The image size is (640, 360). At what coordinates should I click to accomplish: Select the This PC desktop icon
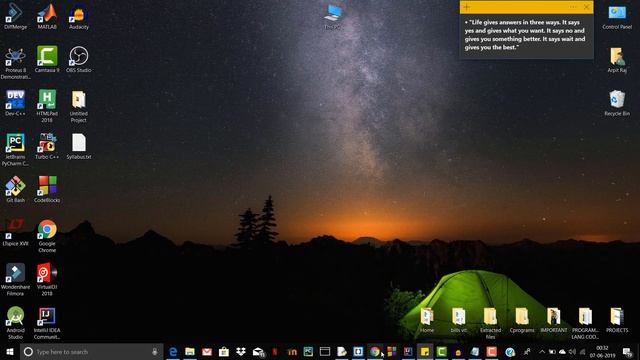click(x=333, y=16)
